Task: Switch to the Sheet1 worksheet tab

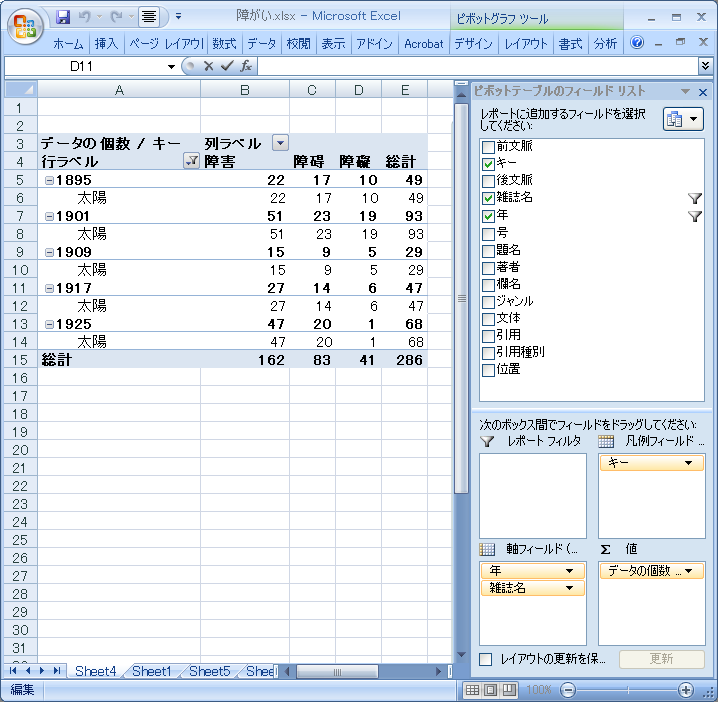Action: pos(152,671)
